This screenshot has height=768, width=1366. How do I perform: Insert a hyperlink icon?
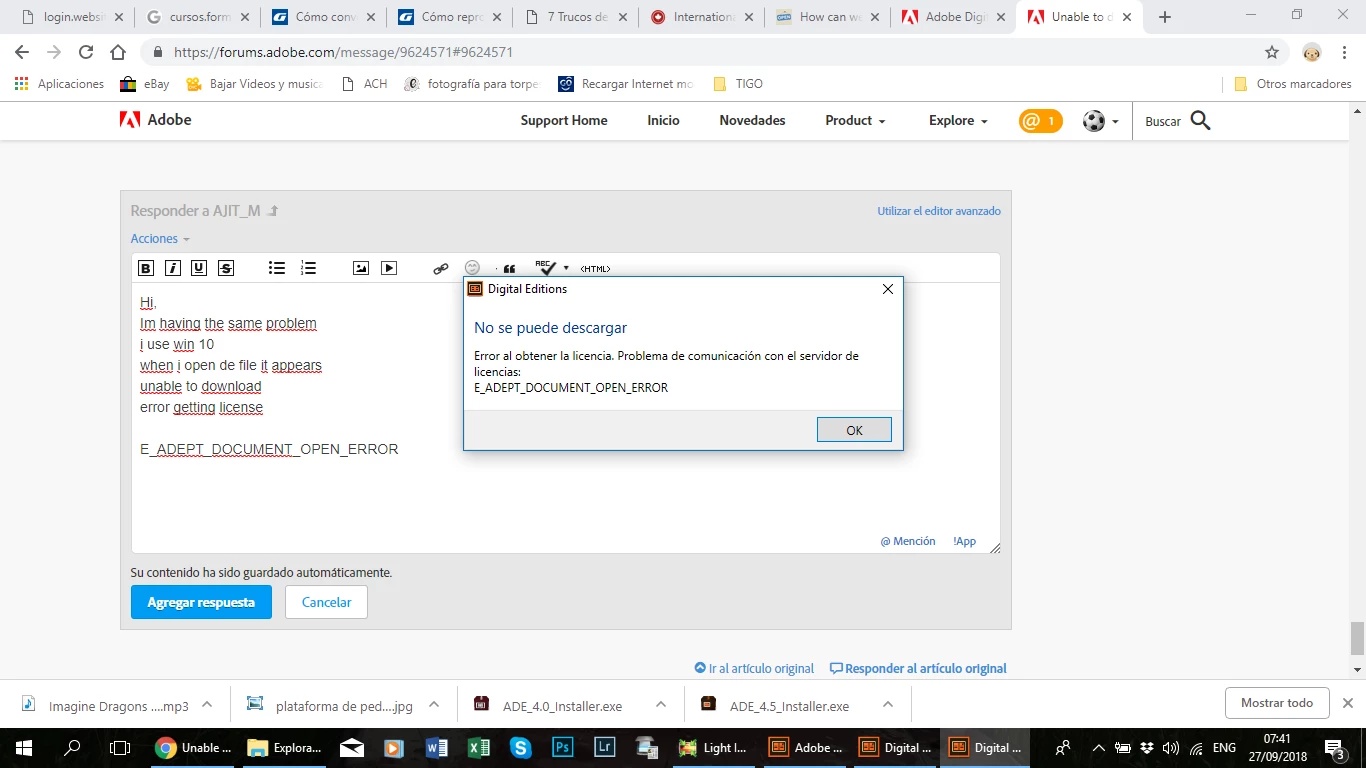pyautogui.click(x=441, y=268)
